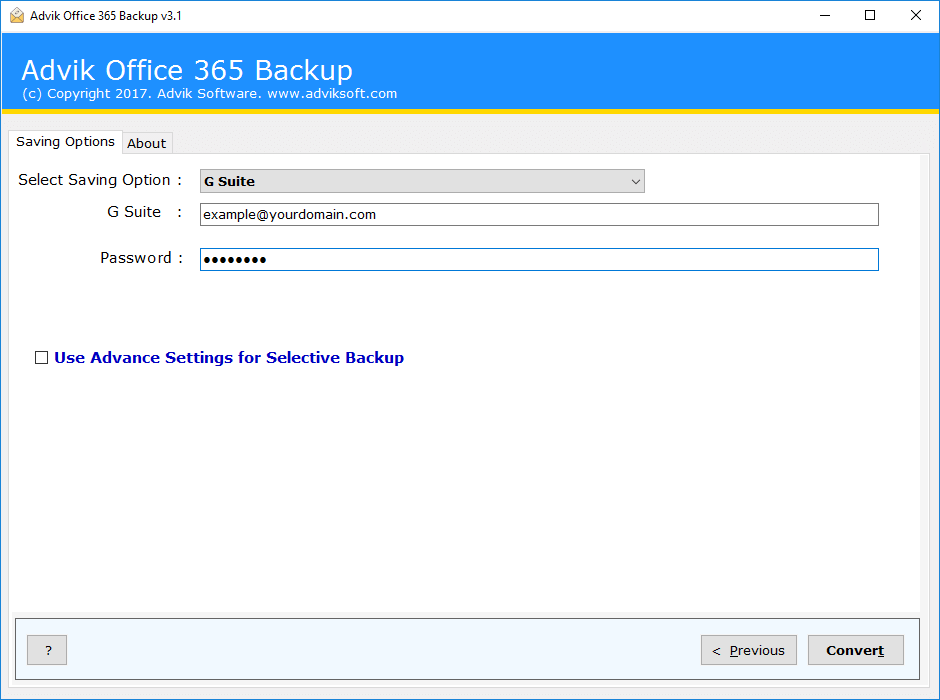Screen dimensions: 940x700
Task: Focus the Password field
Action: [x=539, y=260]
